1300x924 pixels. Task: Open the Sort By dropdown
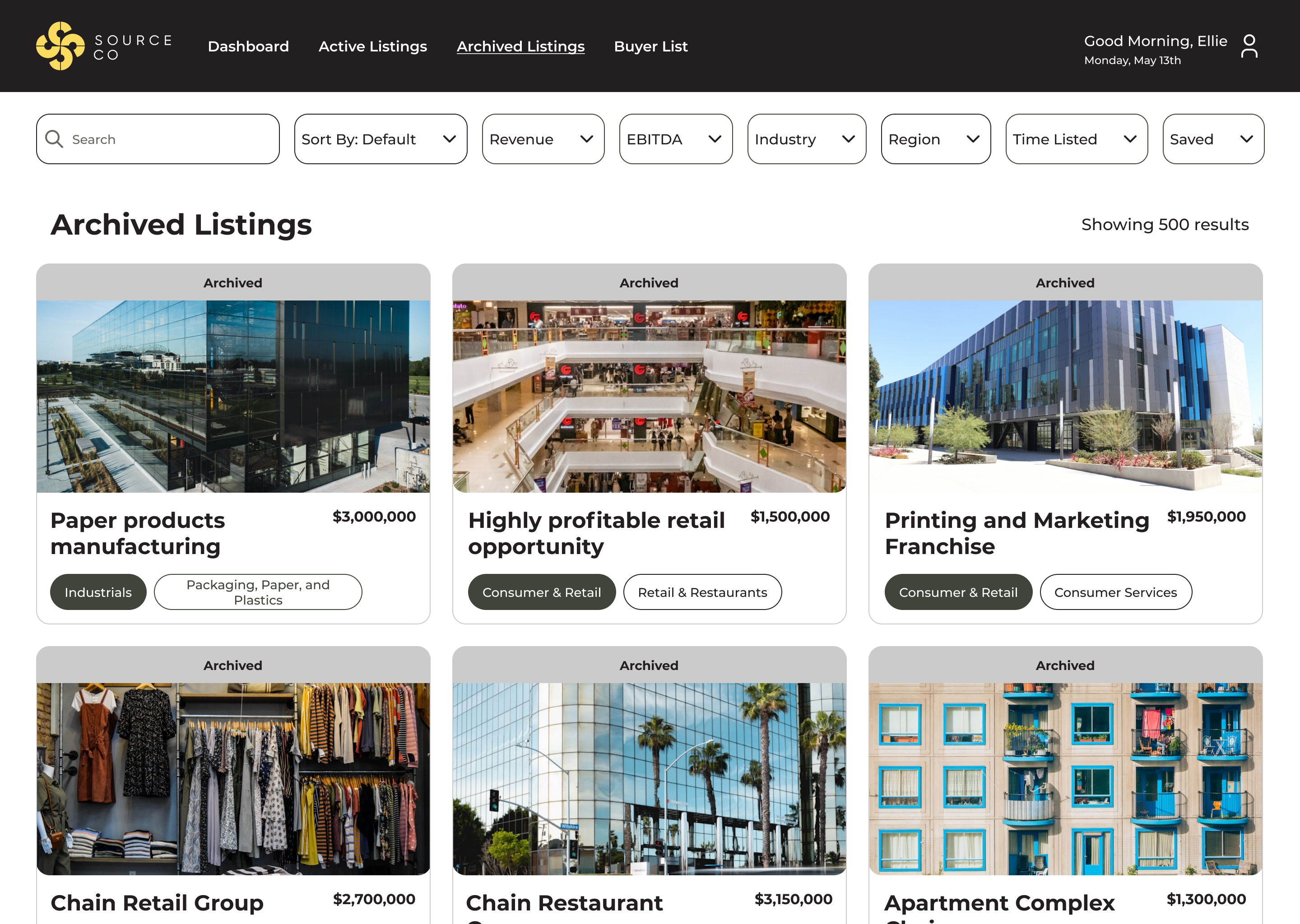pos(380,139)
